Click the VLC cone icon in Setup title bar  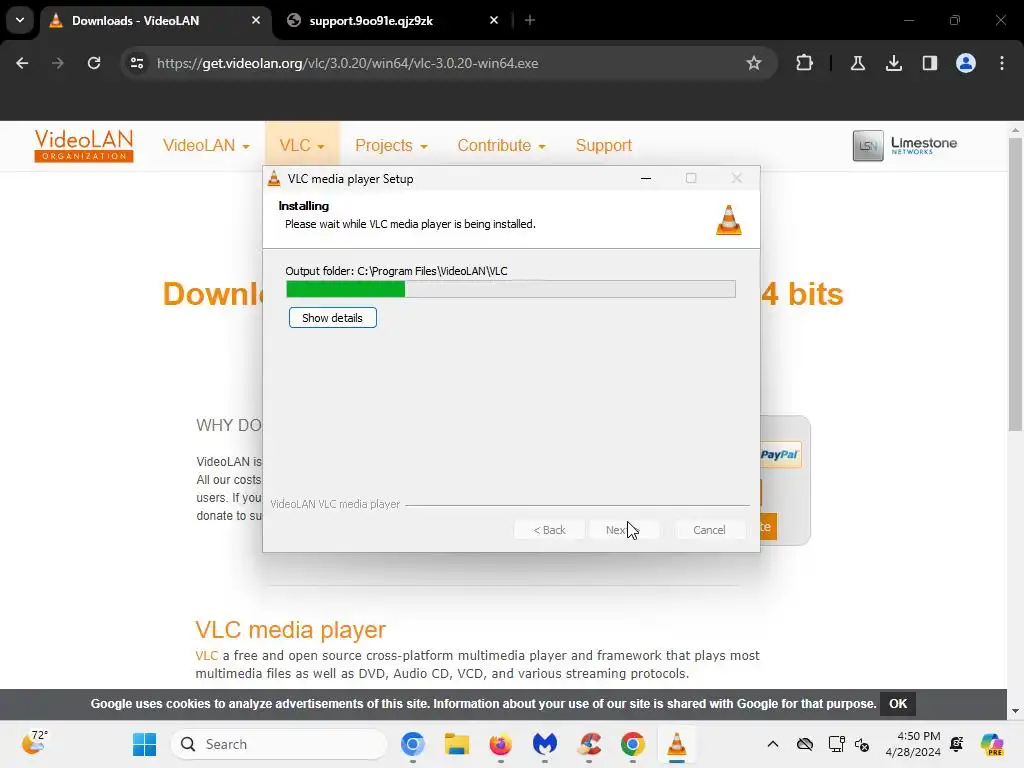[x=274, y=178]
